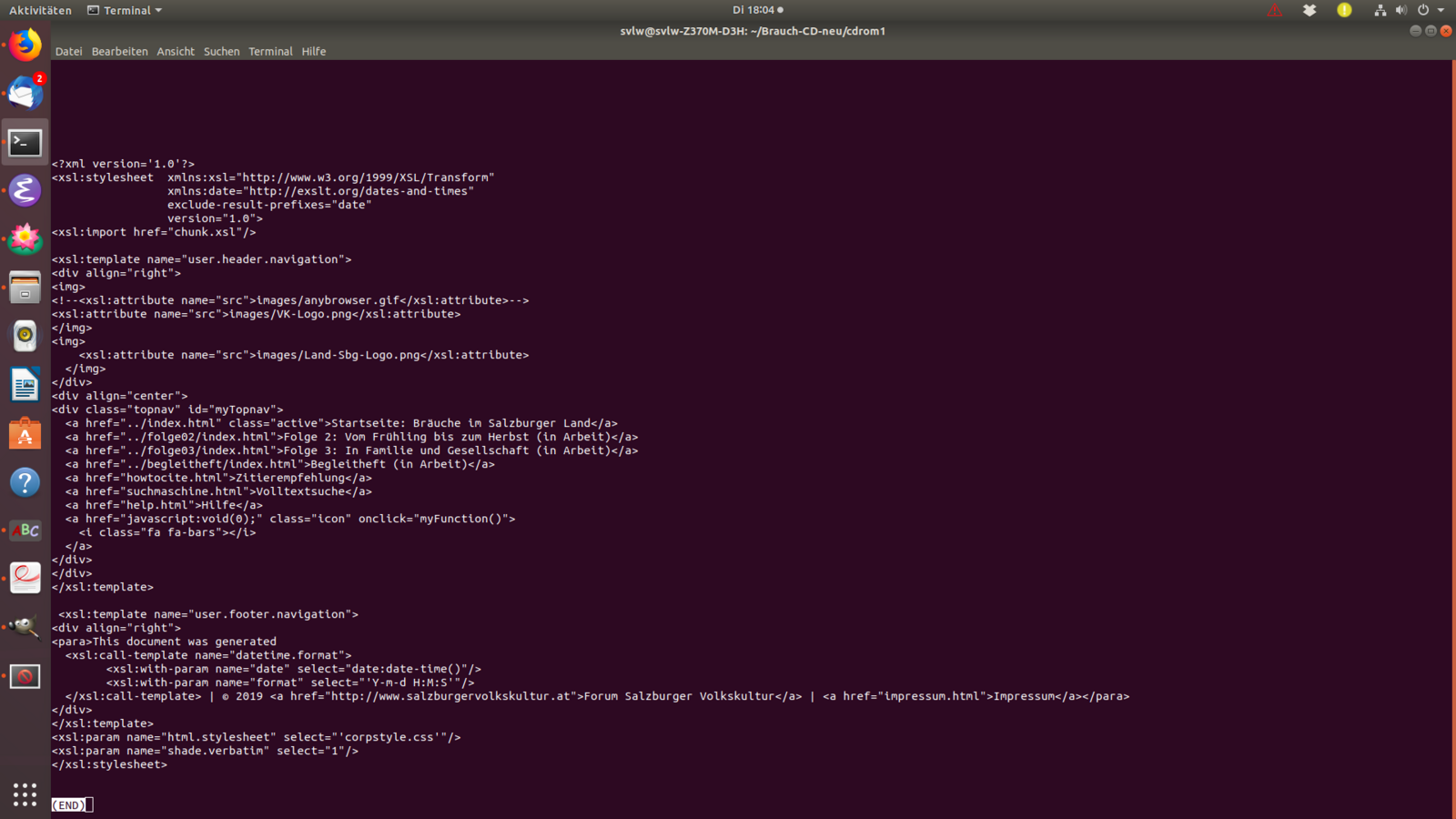This screenshot has height=819, width=1456.
Task: Open the Suchen menu
Action: coord(221,52)
